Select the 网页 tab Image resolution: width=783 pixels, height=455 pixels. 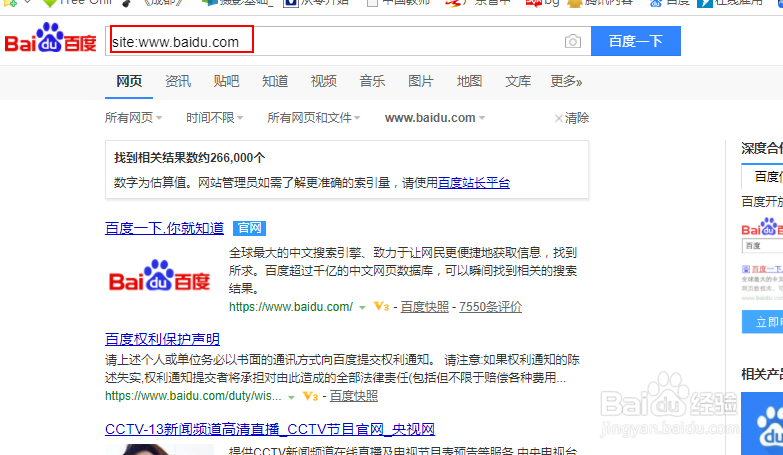pyautogui.click(x=129, y=81)
